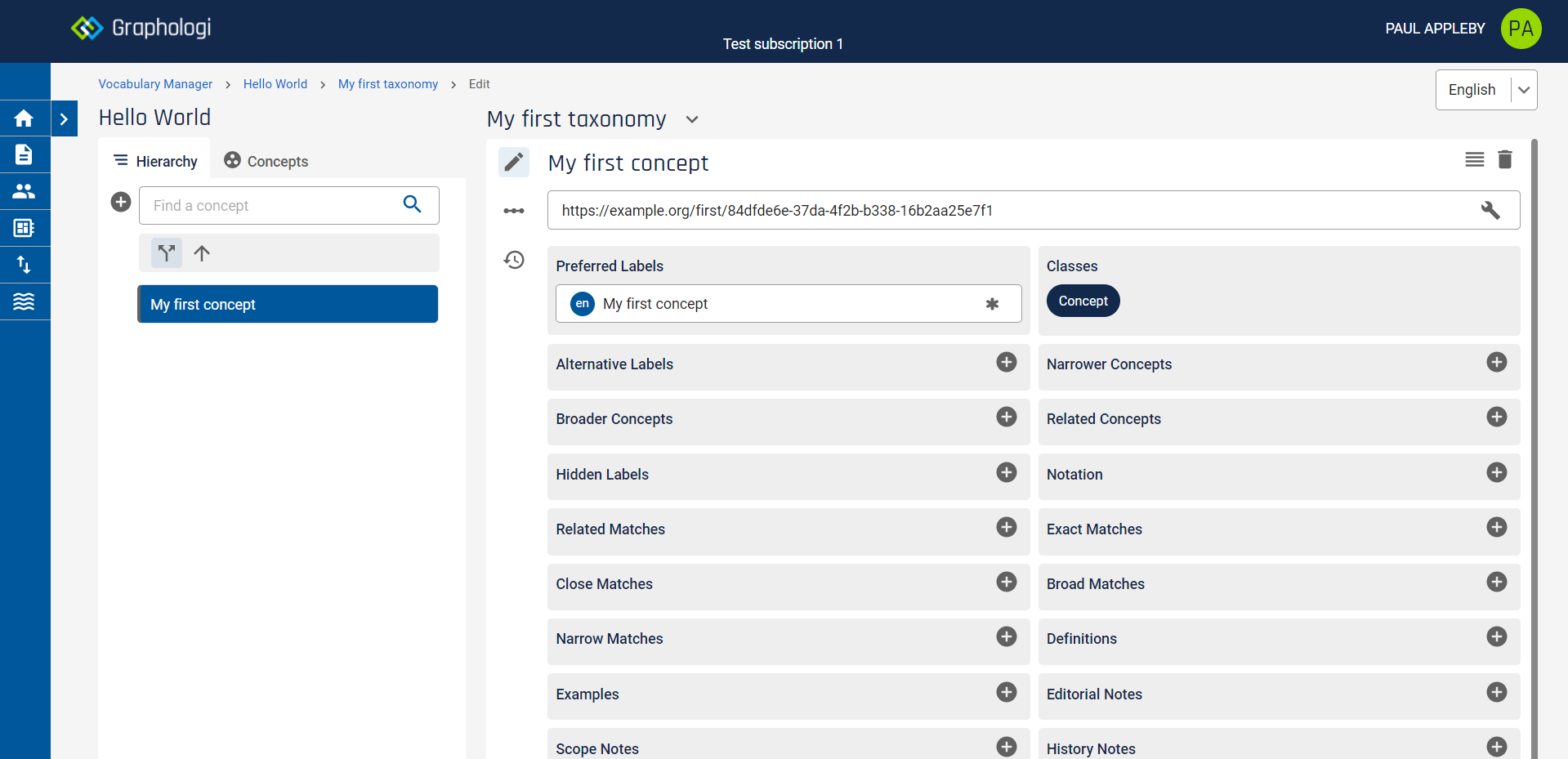Toggle the list view icon next to trash
Screen dimensions: 1568x759
[x=1474, y=159]
